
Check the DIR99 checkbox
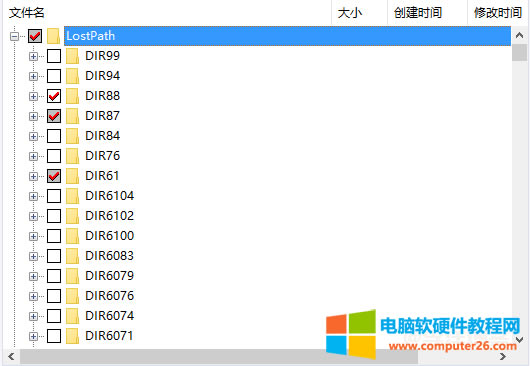click(54, 56)
